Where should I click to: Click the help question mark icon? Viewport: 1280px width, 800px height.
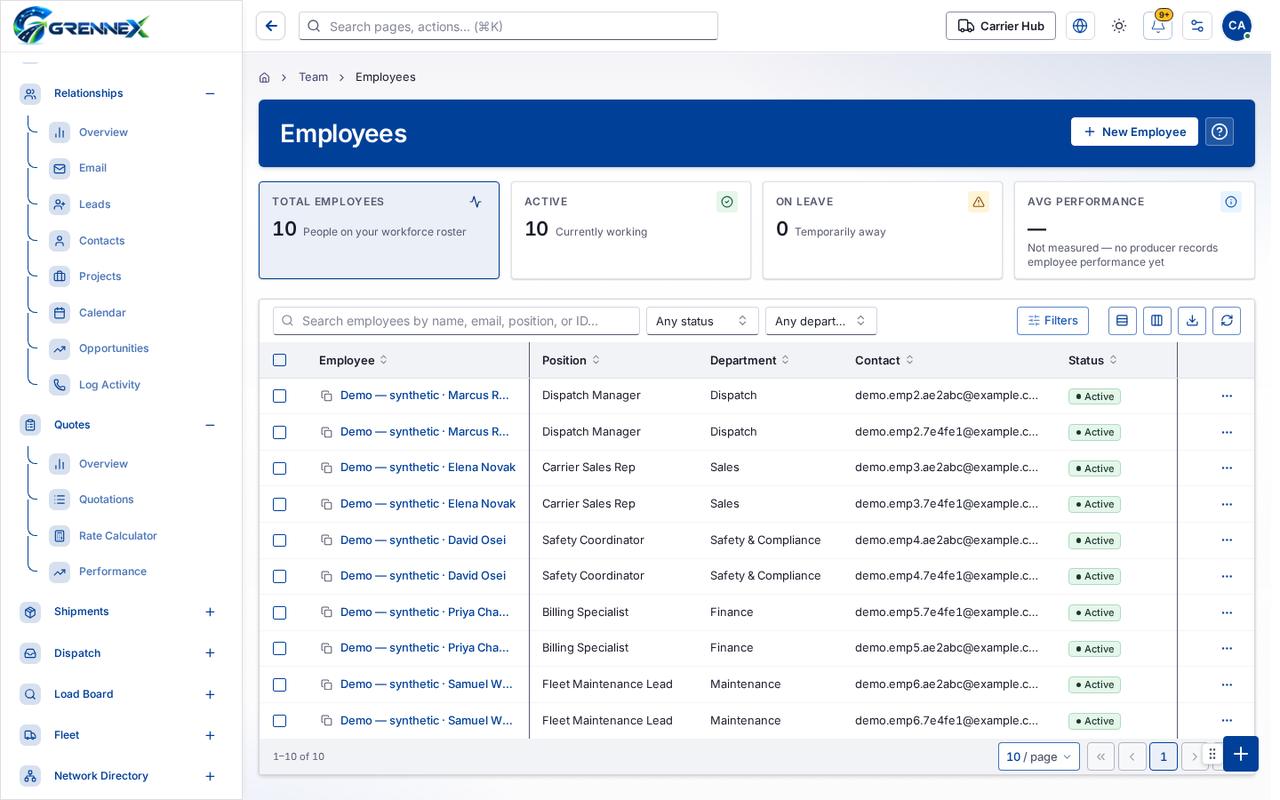1219,132
